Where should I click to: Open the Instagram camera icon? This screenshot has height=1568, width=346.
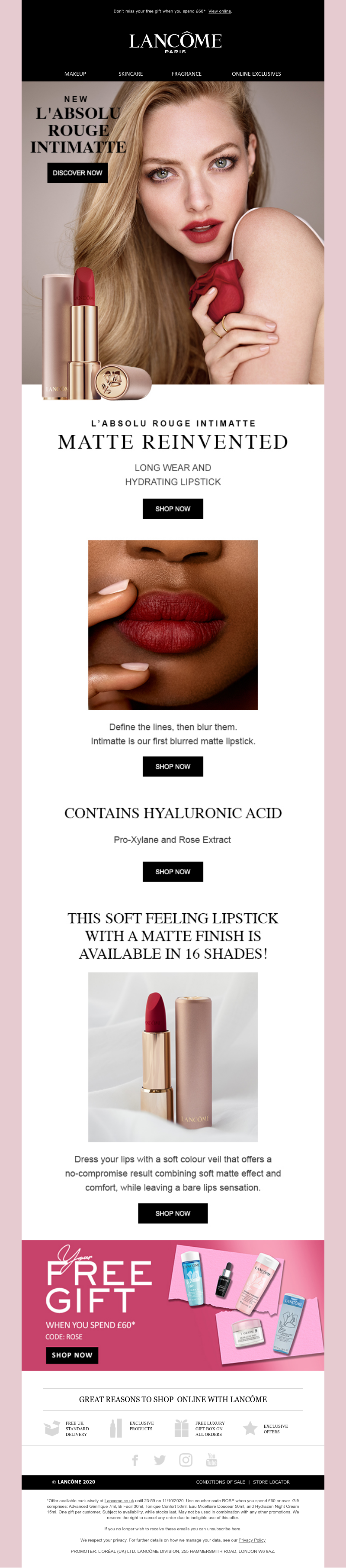pyautogui.click(x=186, y=1460)
